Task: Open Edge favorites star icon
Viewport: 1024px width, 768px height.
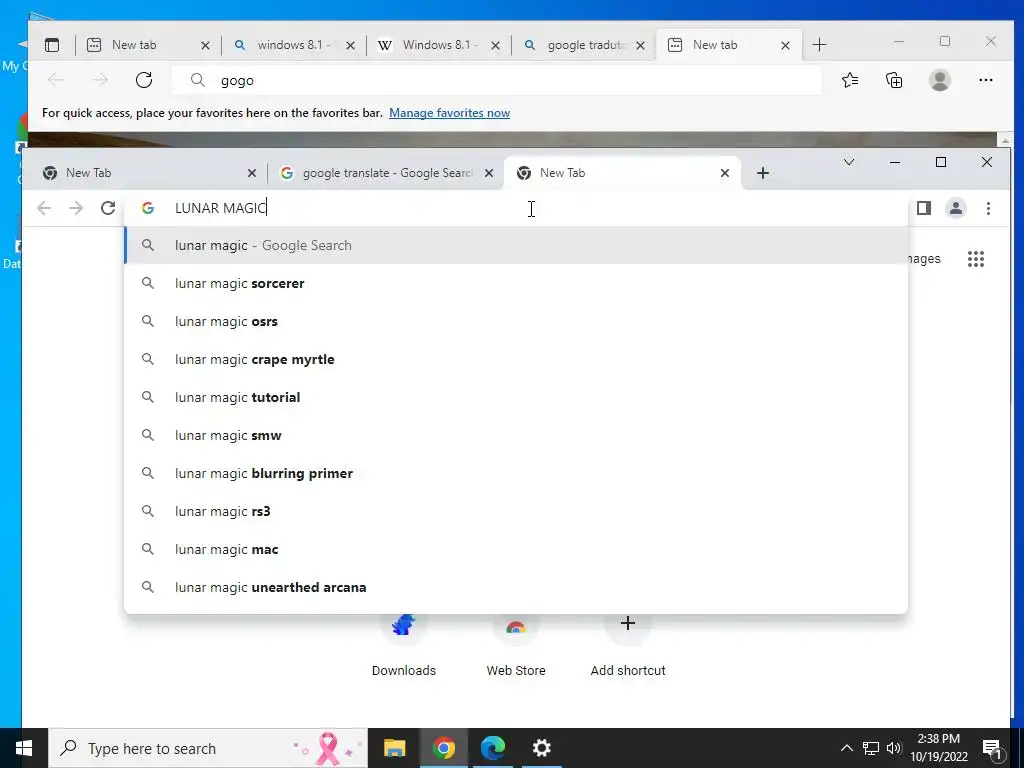Action: pos(850,80)
